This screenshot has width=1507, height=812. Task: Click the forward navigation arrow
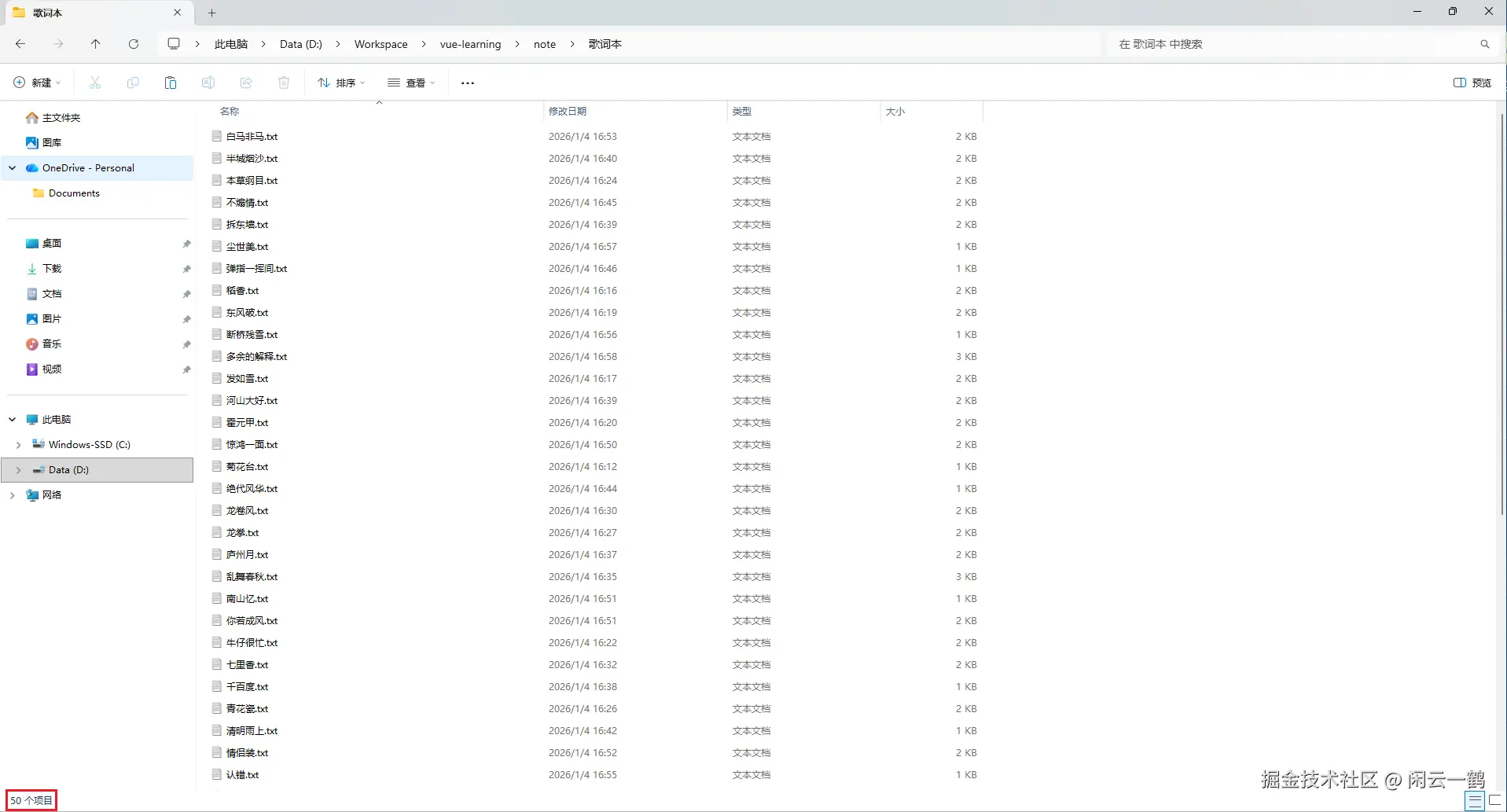(x=58, y=44)
